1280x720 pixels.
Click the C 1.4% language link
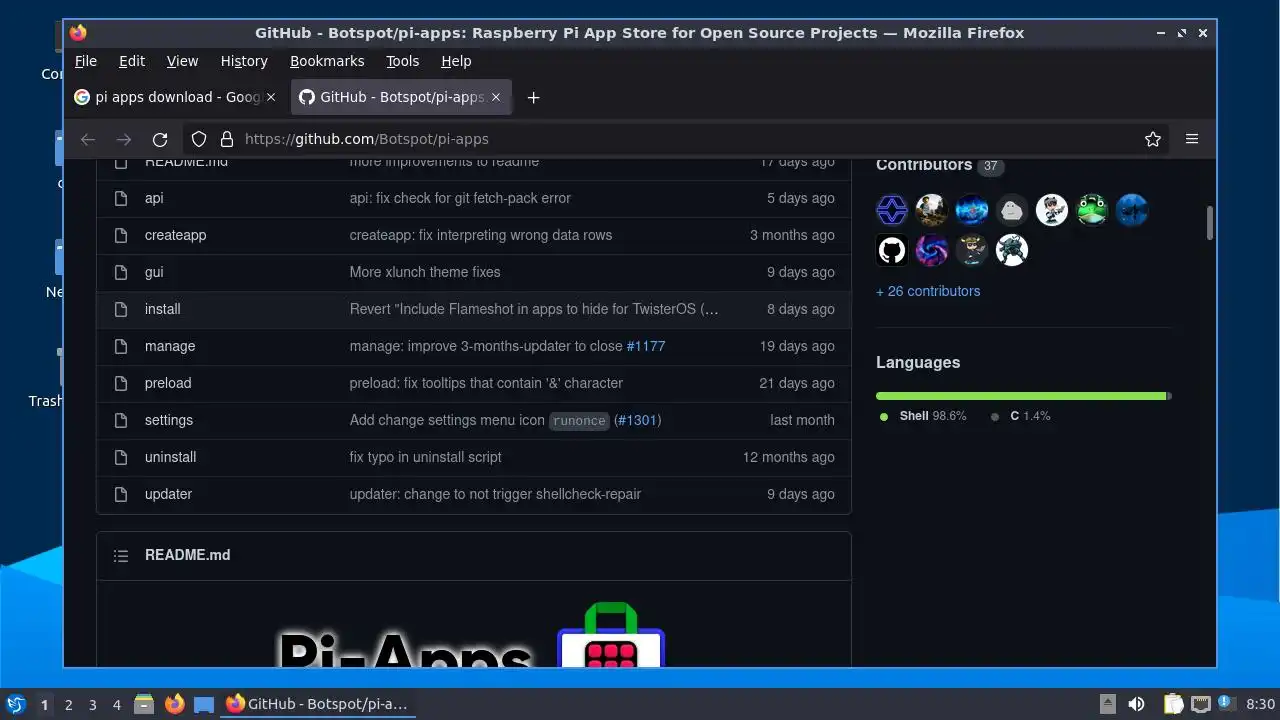coord(1021,416)
